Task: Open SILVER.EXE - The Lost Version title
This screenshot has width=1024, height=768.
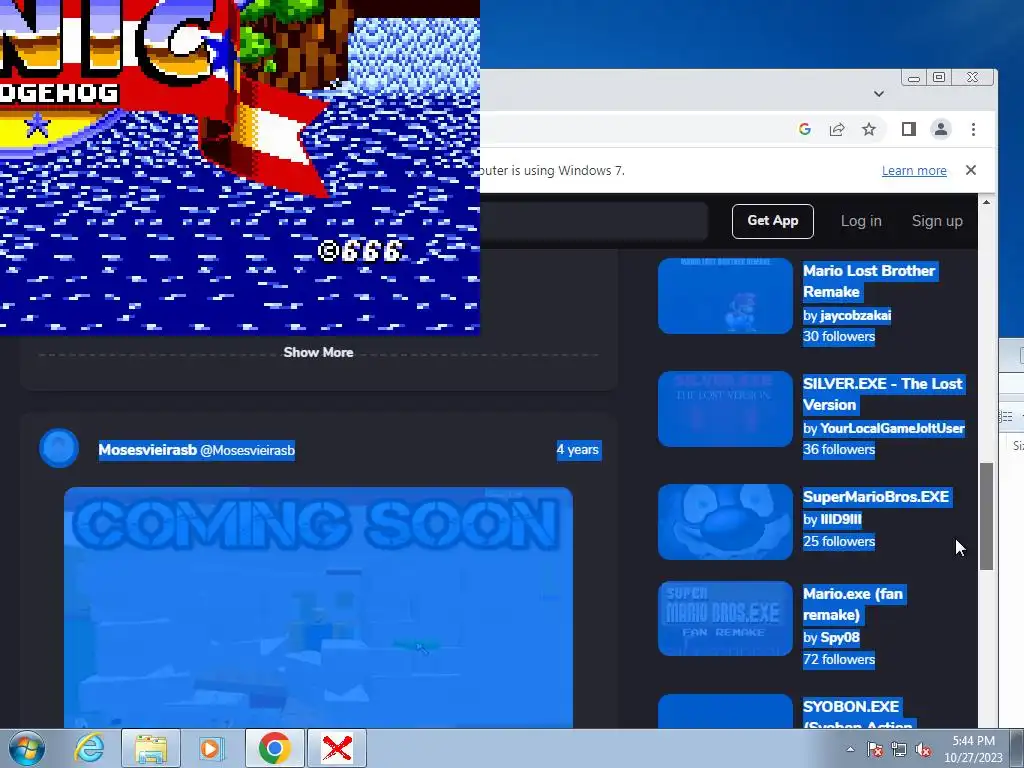Action: click(883, 394)
